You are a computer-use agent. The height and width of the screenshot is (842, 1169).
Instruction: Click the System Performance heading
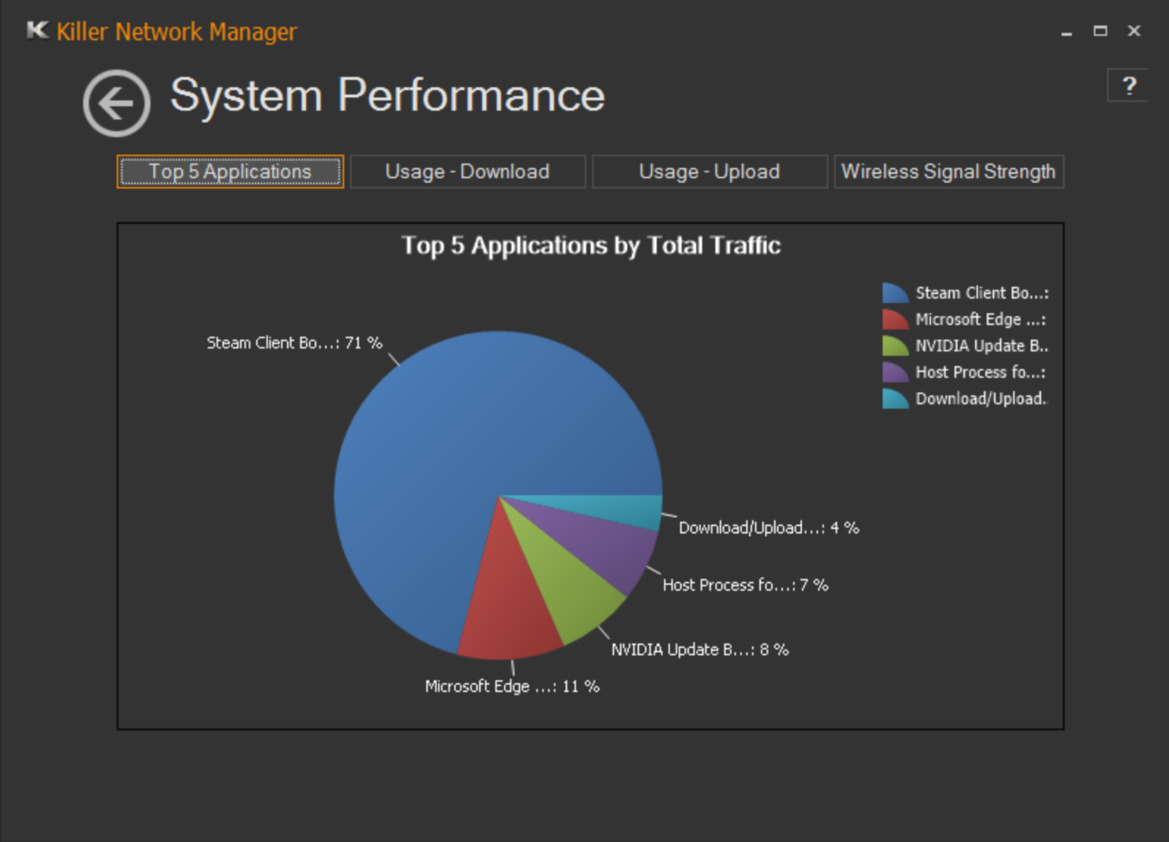pos(388,95)
